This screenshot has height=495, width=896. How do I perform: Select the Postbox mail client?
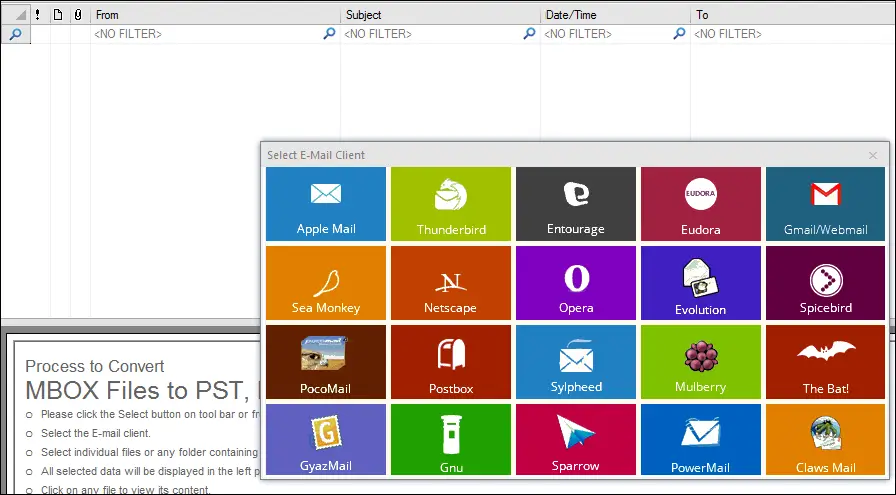pyautogui.click(x=451, y=362)
